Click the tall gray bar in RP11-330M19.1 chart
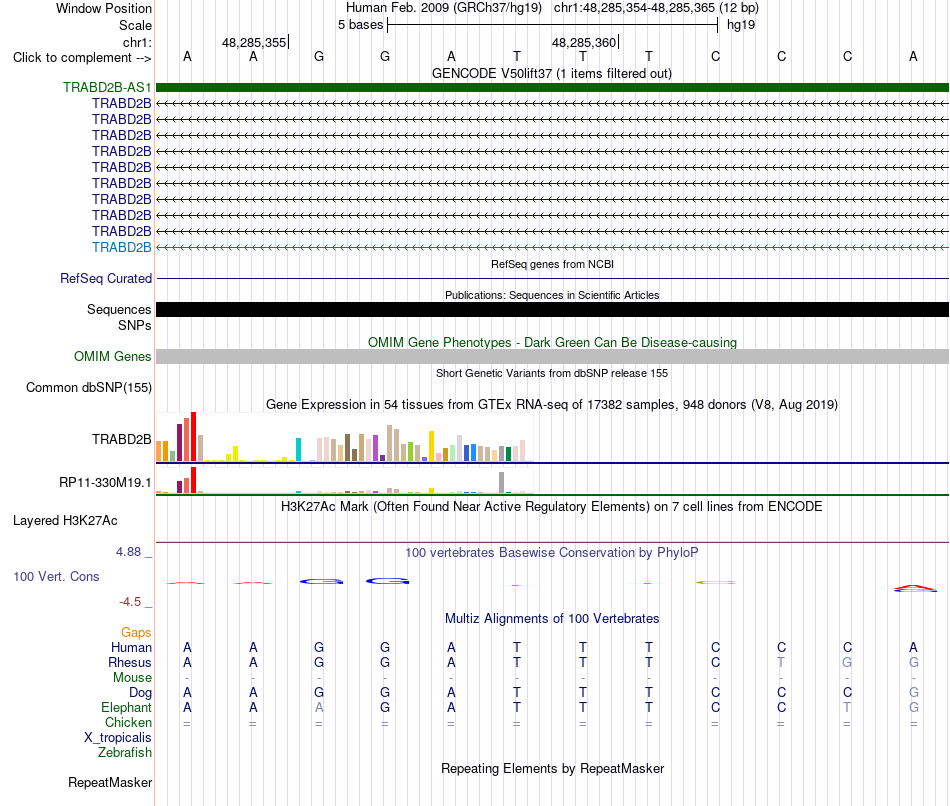Viewport: 950px width, 806px height. coord(501,482)
